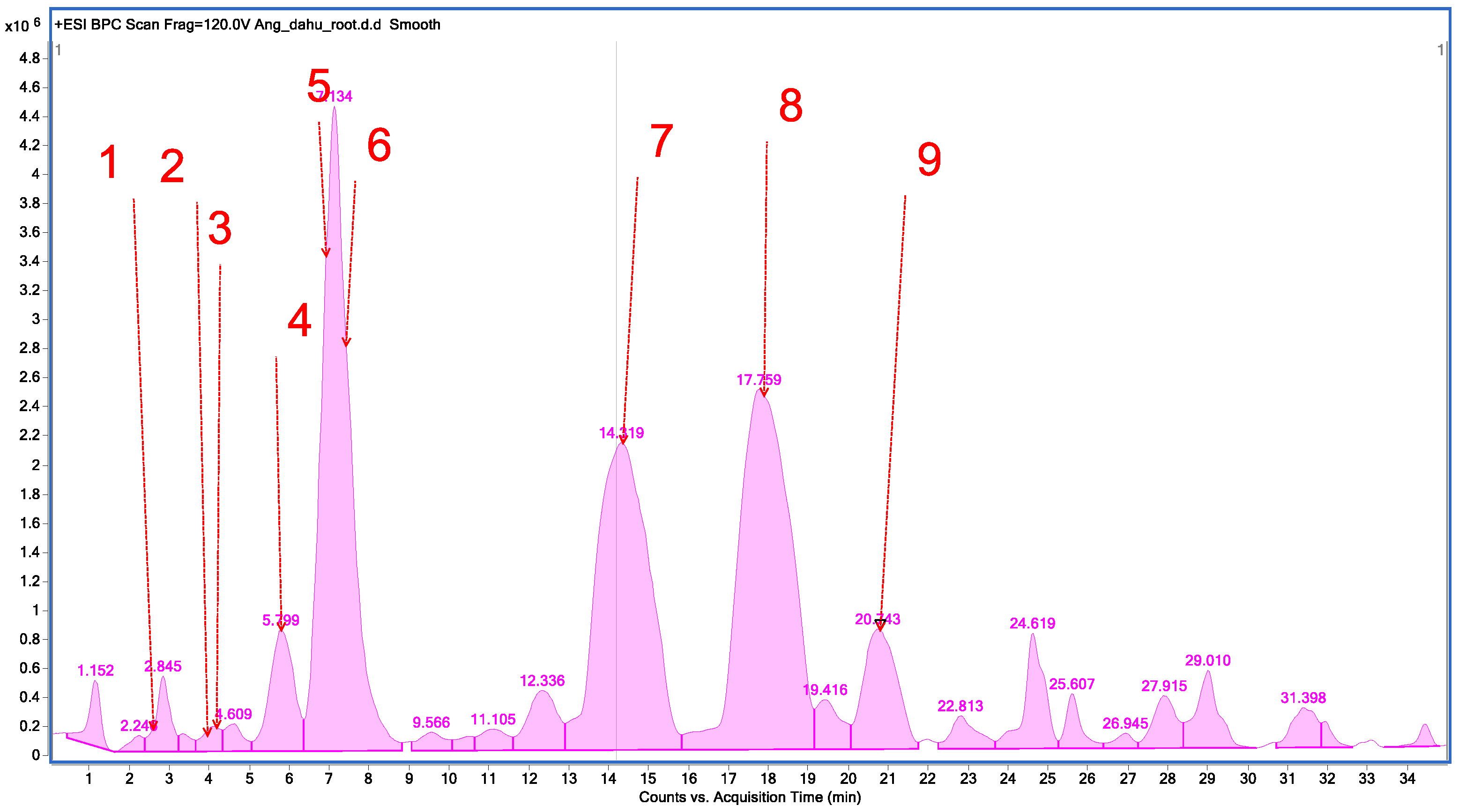Click red annotation number 8
The image size is (1459, 812).
click(x=791, y=106)
